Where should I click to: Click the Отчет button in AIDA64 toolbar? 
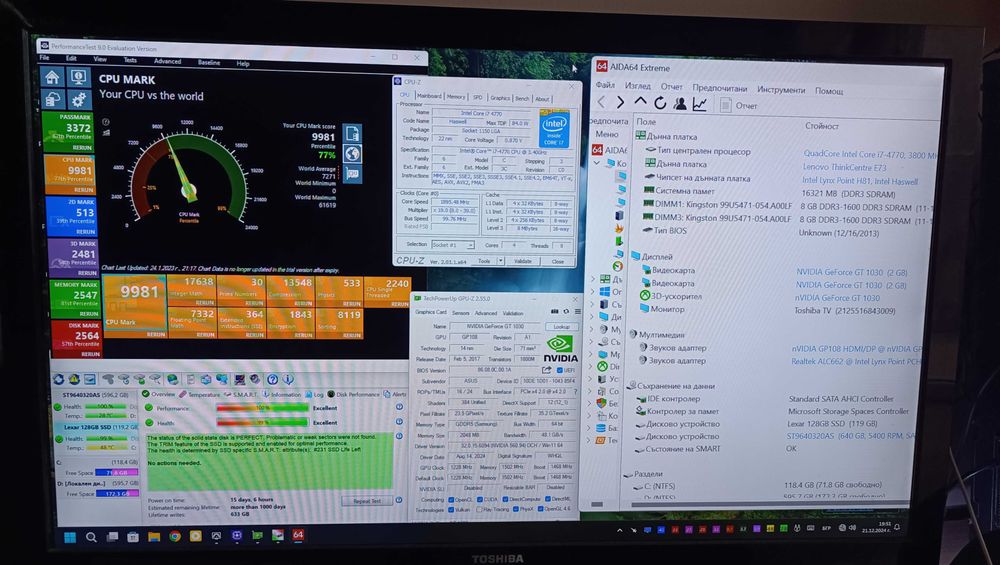click(739, 105)
